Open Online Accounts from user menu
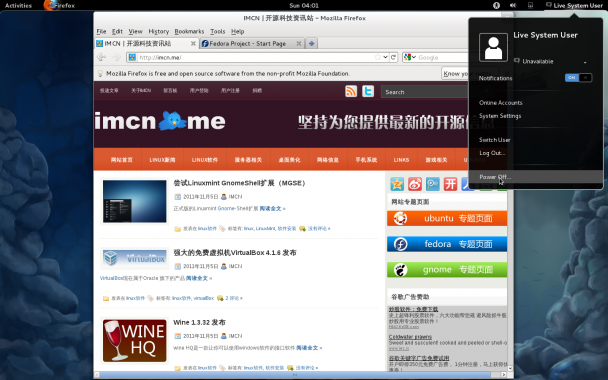The image size is (608, 380). pyautogui.click(x=501, y=103)
